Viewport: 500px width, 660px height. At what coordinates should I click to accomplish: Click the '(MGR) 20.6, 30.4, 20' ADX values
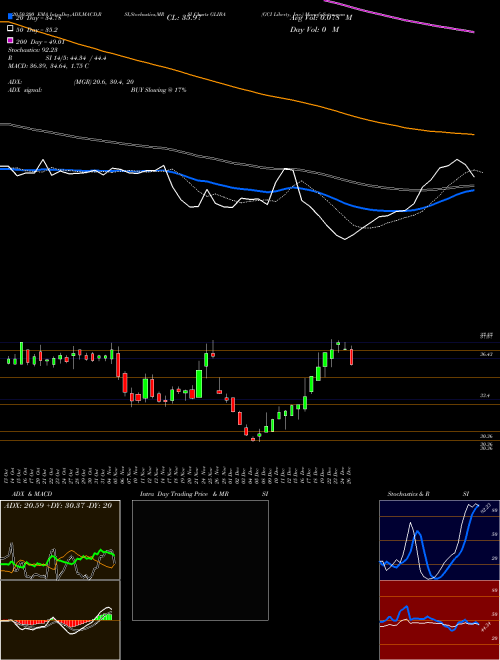pyautogui.click(x=104, y=82)
